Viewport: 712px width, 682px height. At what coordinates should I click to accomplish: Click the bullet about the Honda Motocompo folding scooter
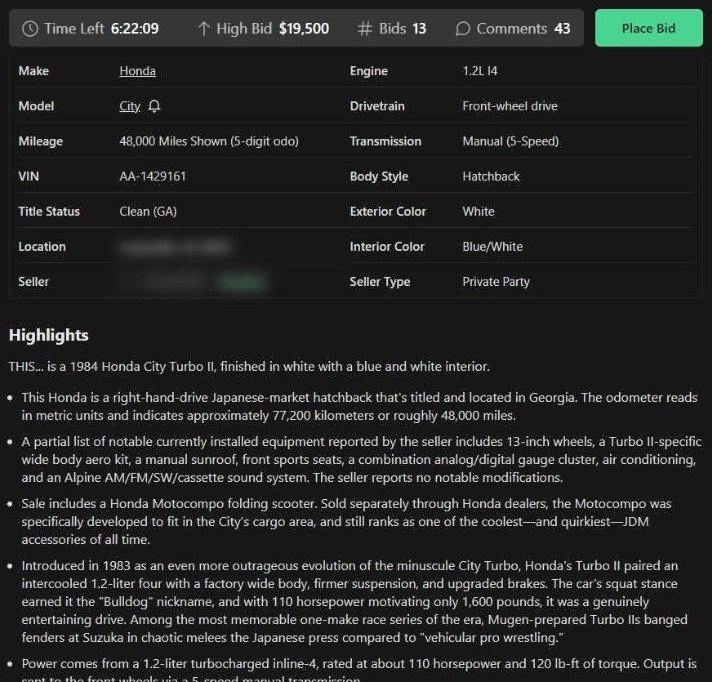[x=346, y=521]
